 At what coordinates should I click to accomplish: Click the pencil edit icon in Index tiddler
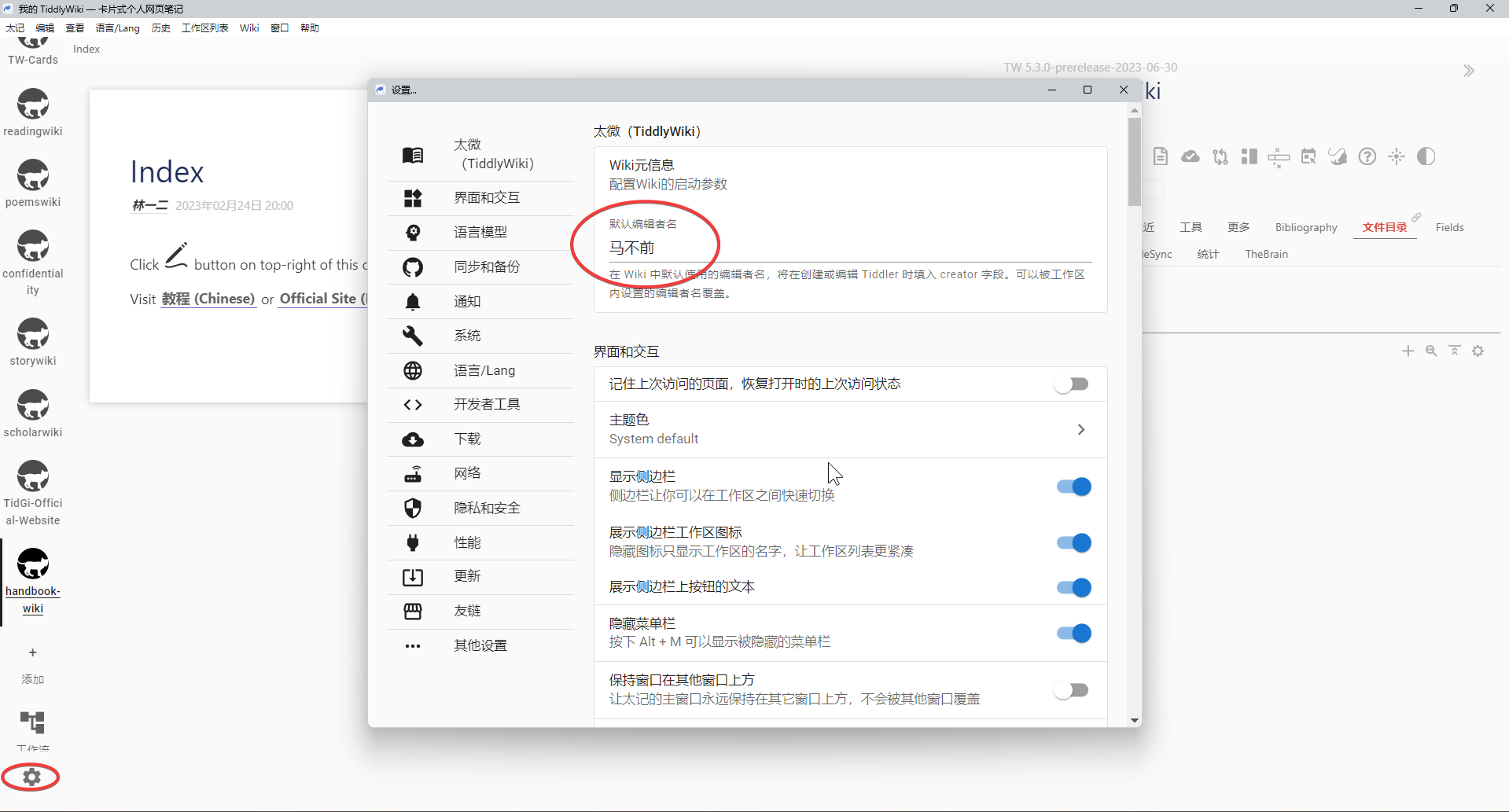pos(176,255)
